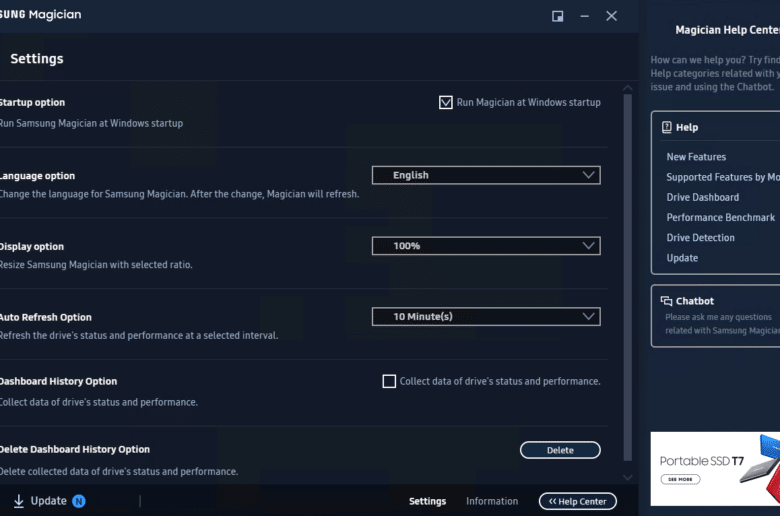Screen dimensions: 780x516
Task: Open the New Features help topic
Action: click(696, 157)
